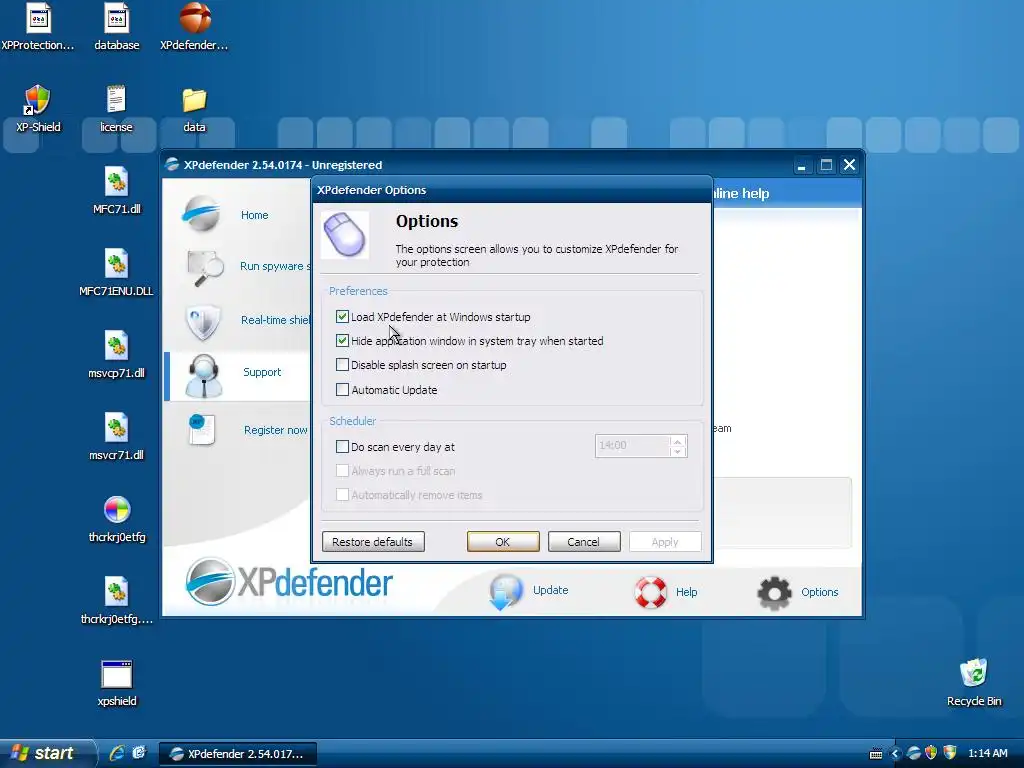Screen dimensions: 1024x768
Task: Check Always run a full scan
Action: 342,471
